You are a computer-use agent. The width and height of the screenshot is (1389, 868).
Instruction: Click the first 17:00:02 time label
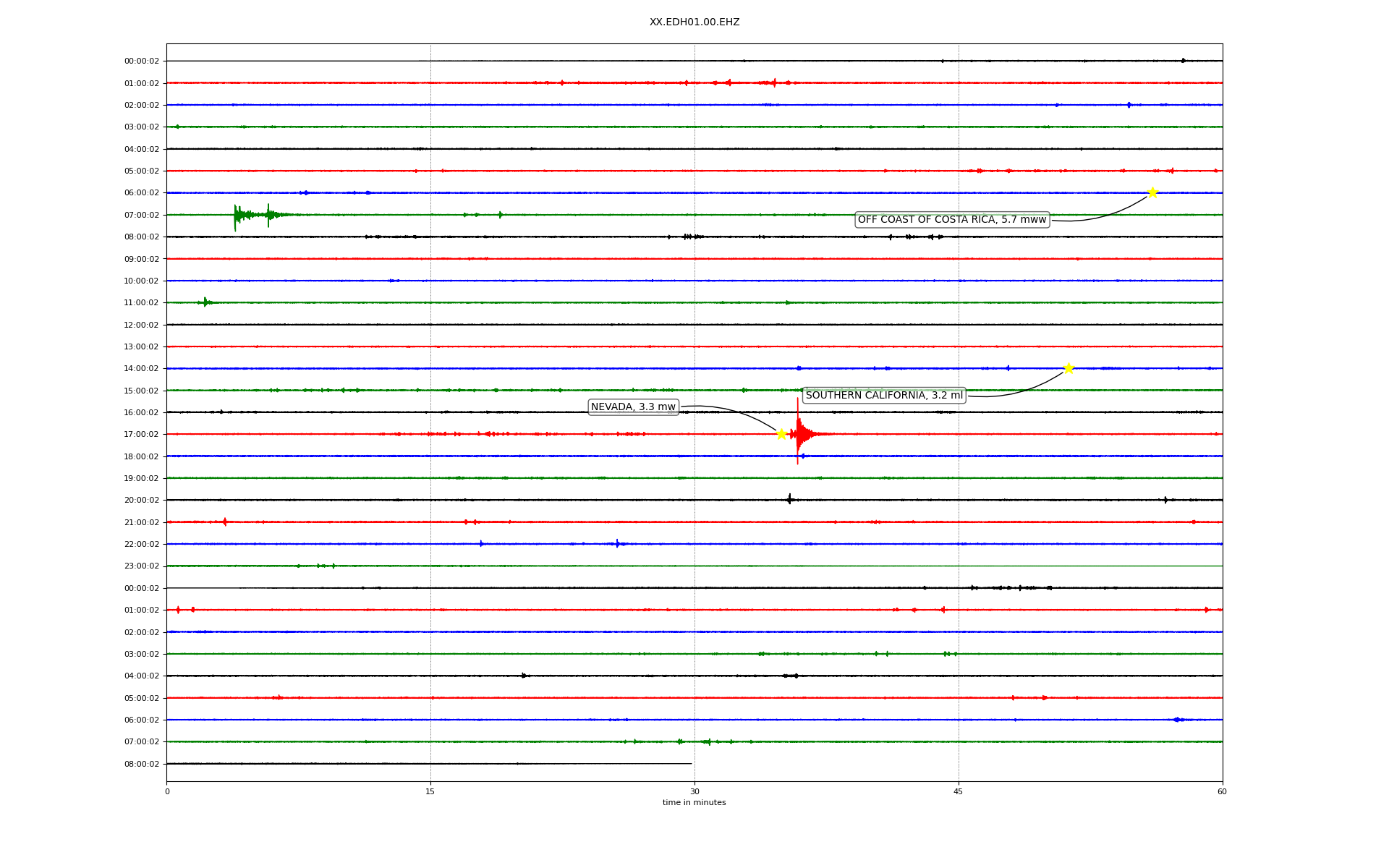pyautogui.click(x=141, y=435)
